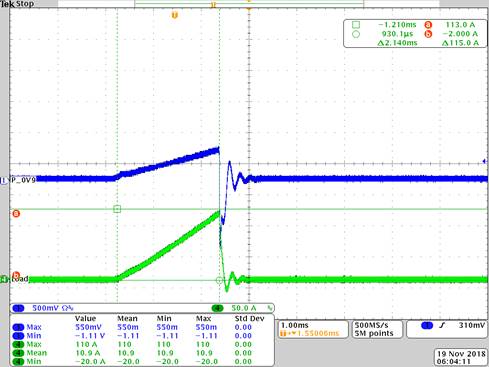
Task: Click the blue badge on the Max 550mV row
Action: click(x=18, y=327)
